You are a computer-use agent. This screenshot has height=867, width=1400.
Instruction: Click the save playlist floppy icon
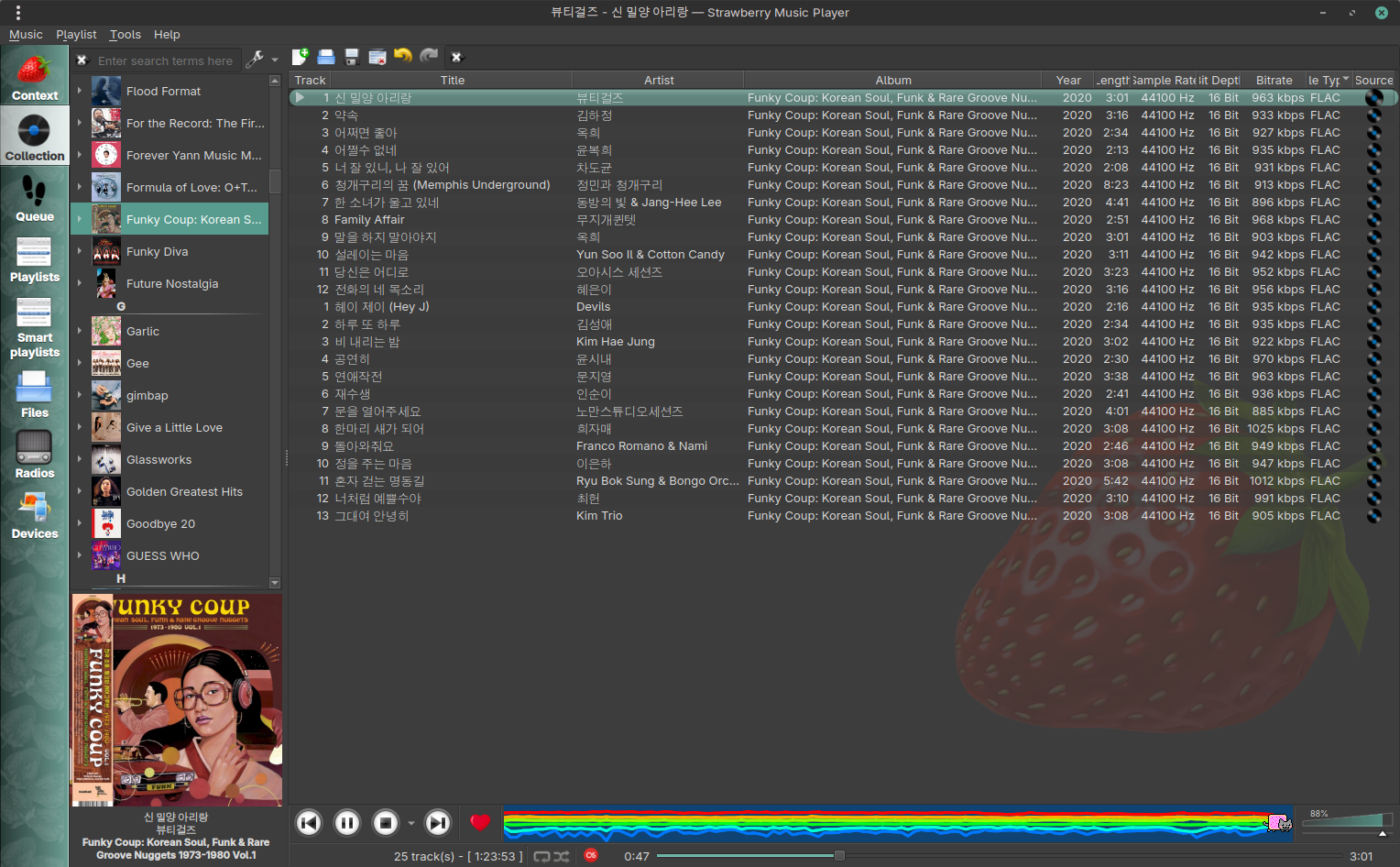[x=351, y=57]
